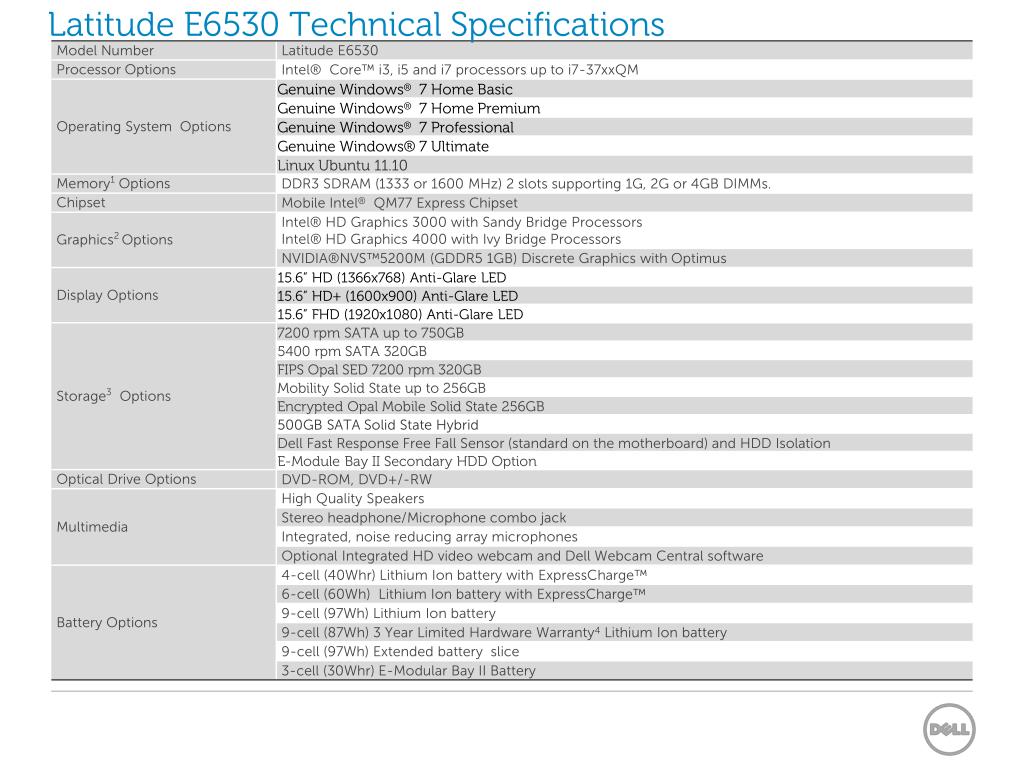The height and width of the screenshot is (768, 1024).
Task: Click the Dell Fast Response Free Fall Sensor row
Action: 624,443
